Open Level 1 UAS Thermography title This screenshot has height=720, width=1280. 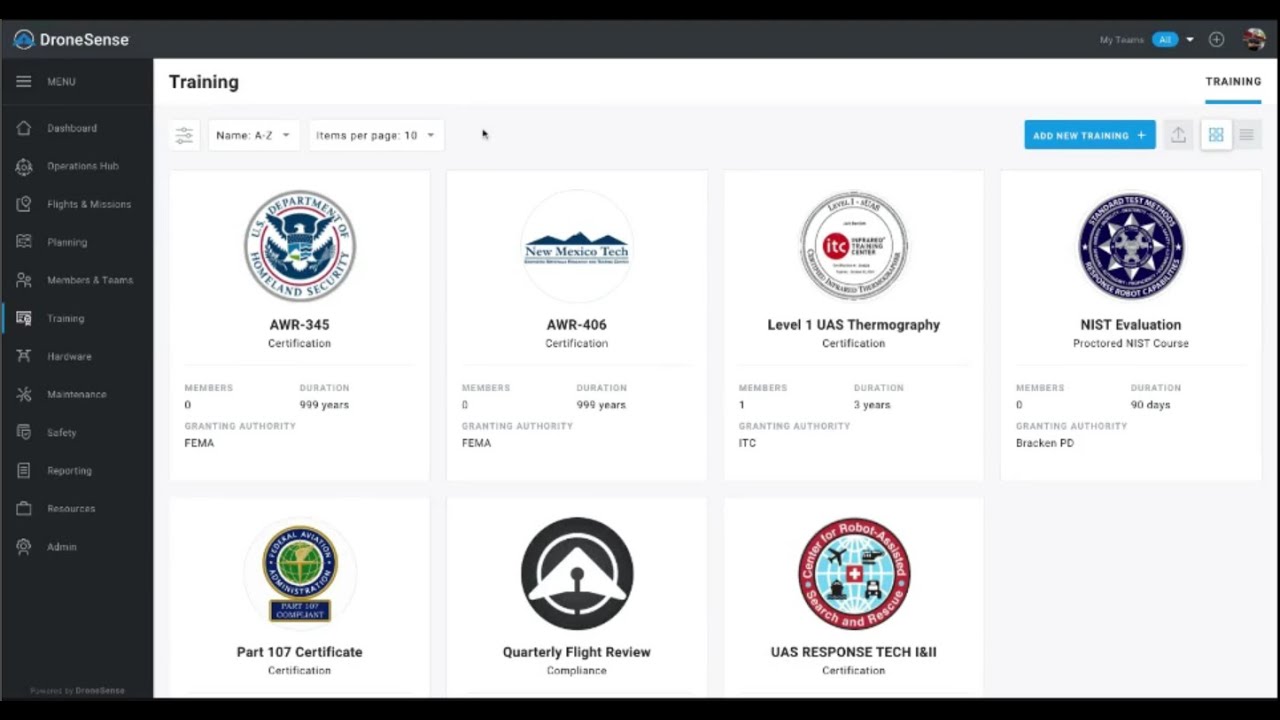pyautogui.click(x=853, y=324)
